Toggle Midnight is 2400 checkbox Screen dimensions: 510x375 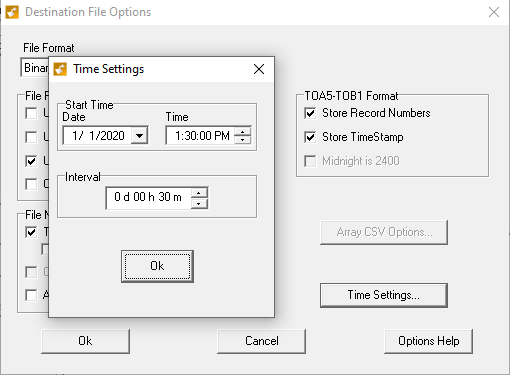[310, 161]
